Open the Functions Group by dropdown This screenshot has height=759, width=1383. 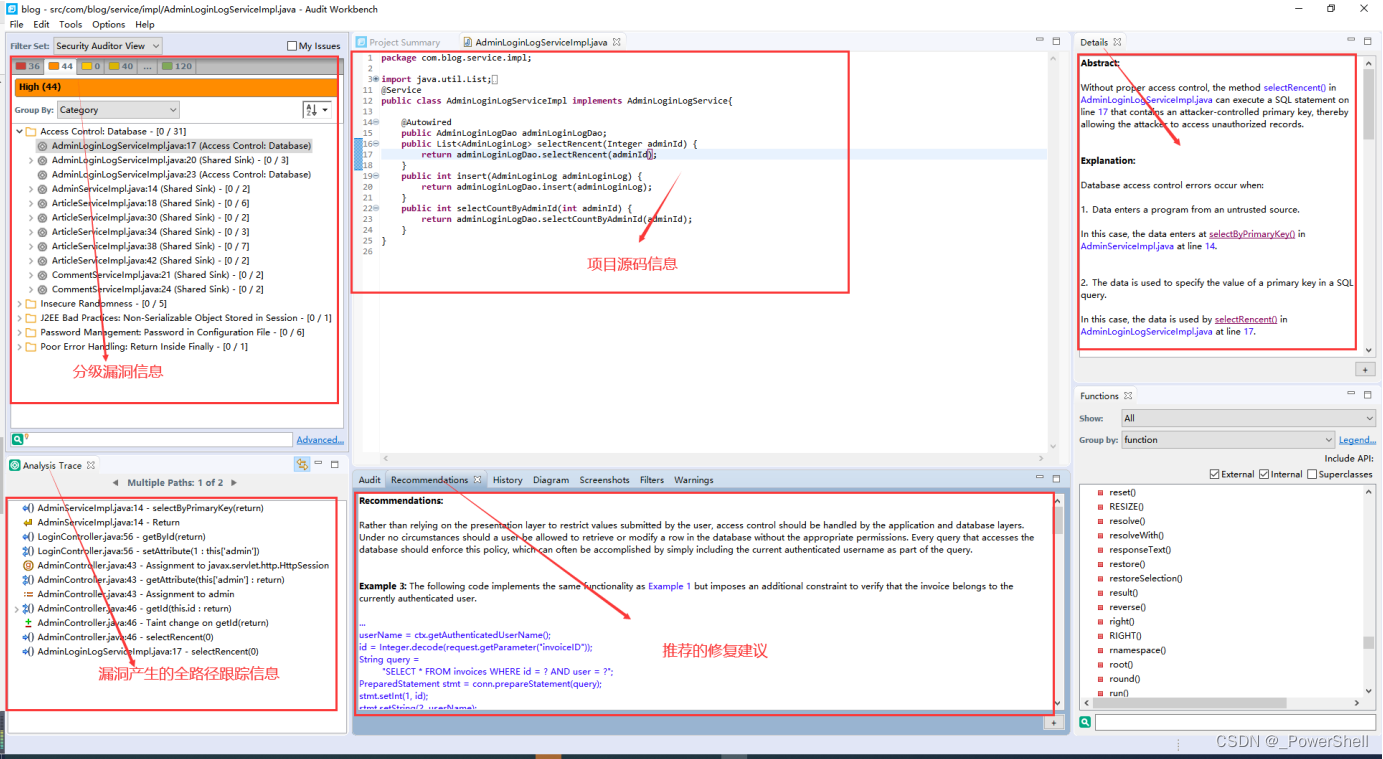[x=1227, y=440]
